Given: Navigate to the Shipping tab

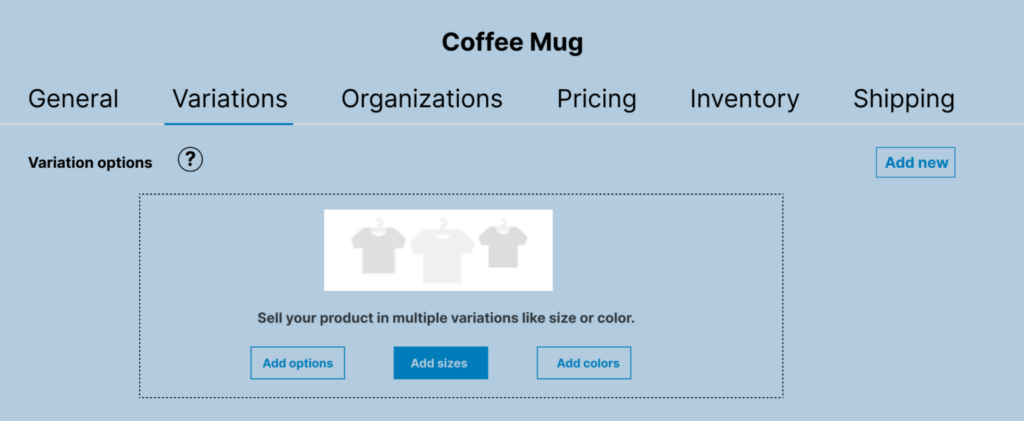Looking at the screenshot, I should [x=903, y=99].
